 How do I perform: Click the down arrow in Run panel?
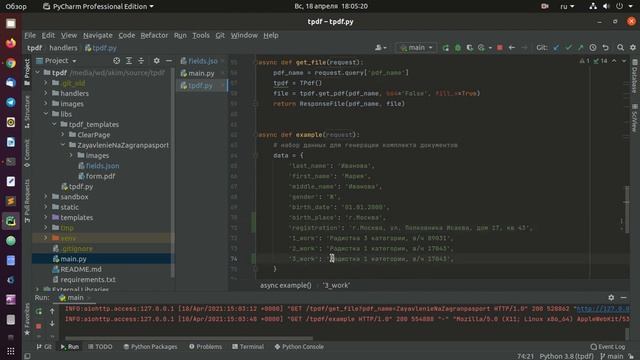coord(52,324)
